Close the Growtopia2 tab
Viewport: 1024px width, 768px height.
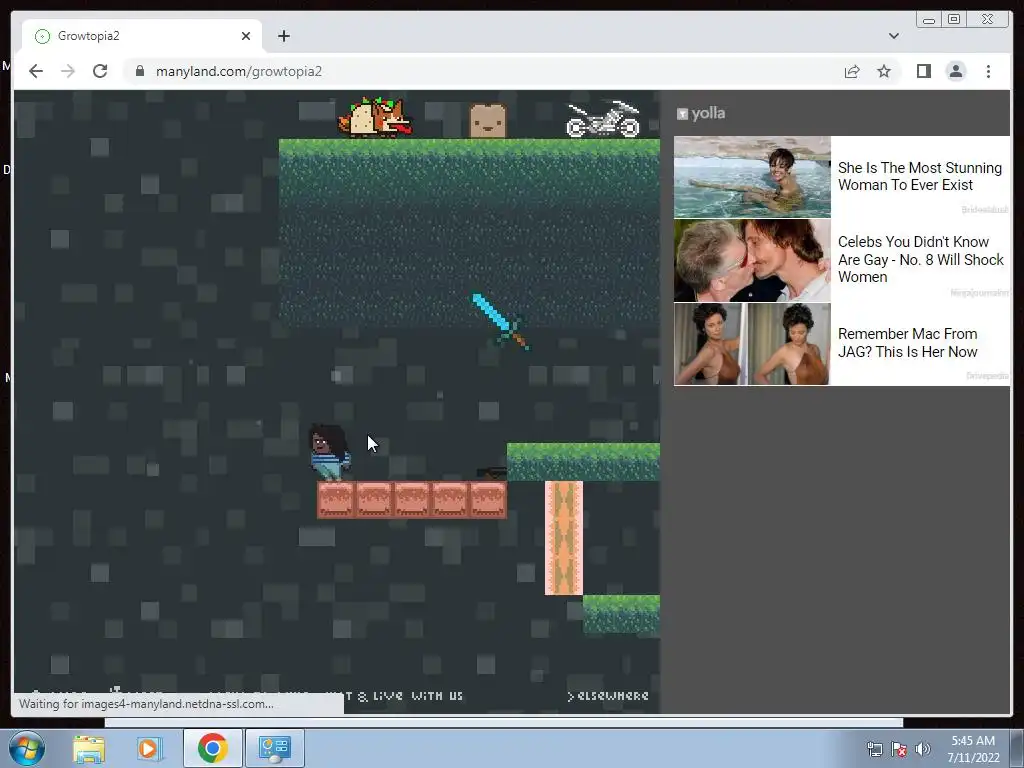(x=246, y=36)
